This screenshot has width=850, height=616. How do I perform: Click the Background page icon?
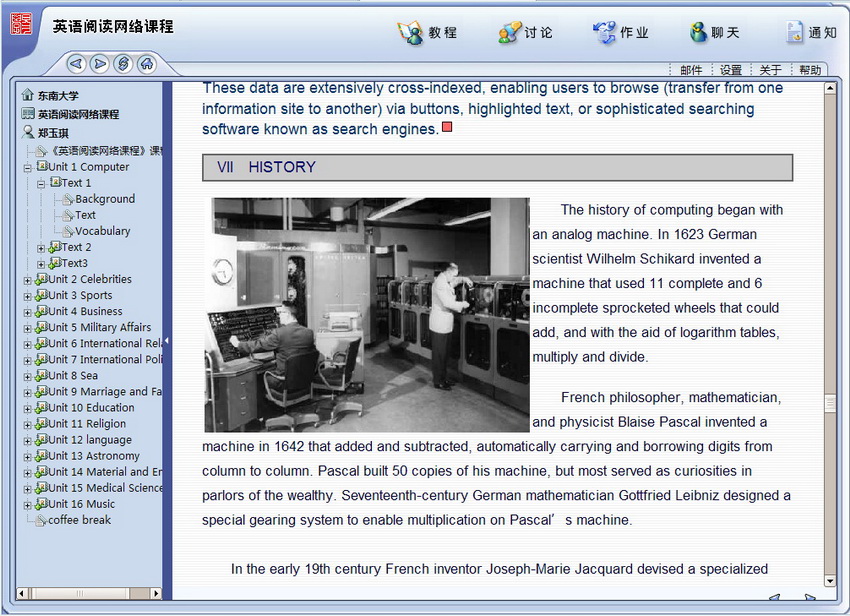click(68, 199)
